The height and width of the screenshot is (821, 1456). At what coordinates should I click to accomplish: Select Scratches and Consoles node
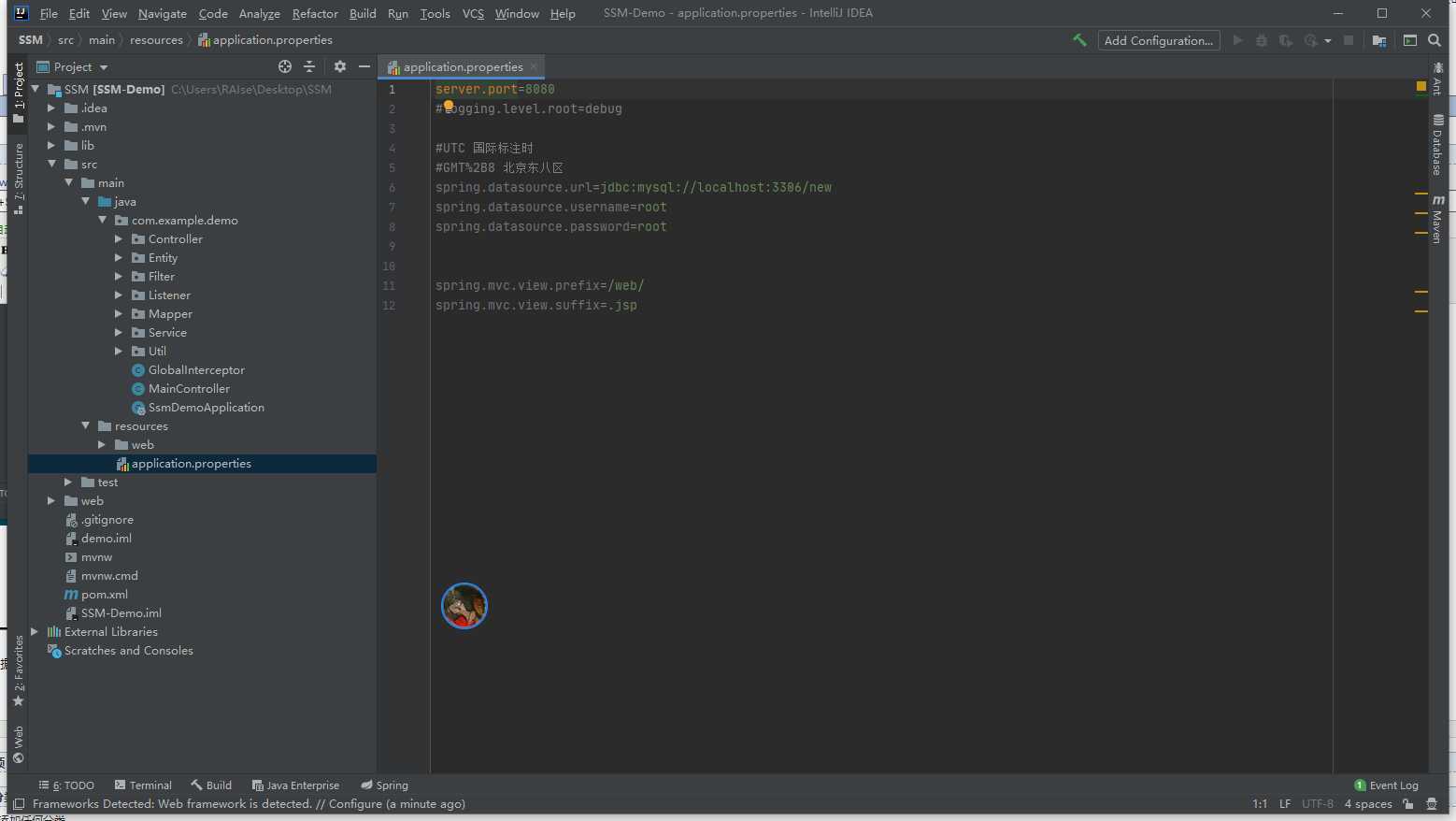(120, 651)
